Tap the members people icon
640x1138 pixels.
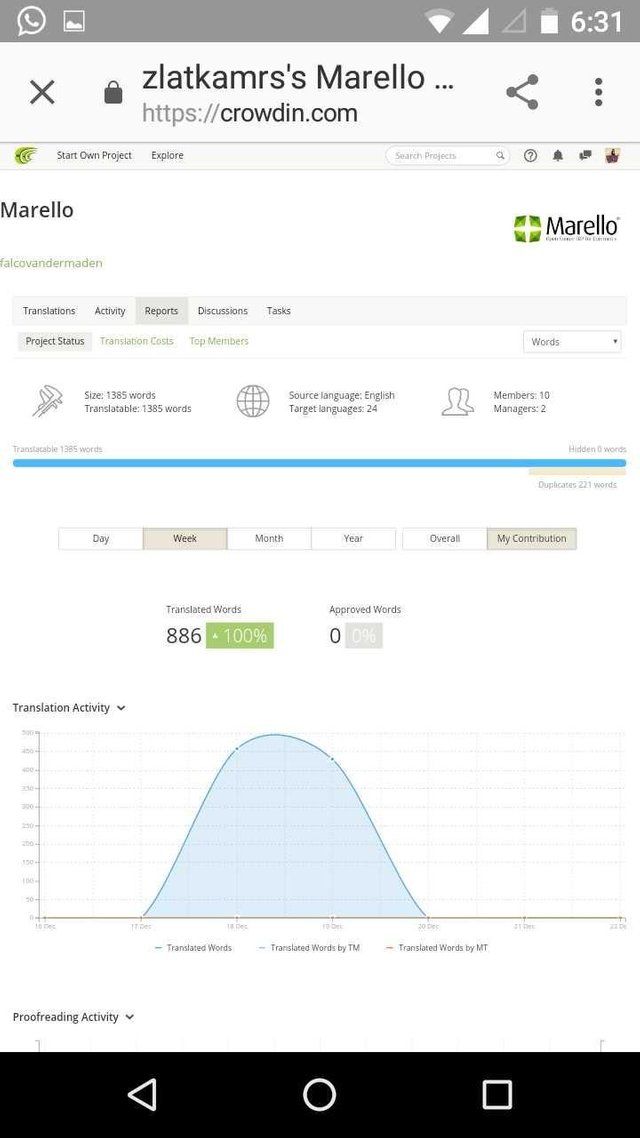(458, 401)
